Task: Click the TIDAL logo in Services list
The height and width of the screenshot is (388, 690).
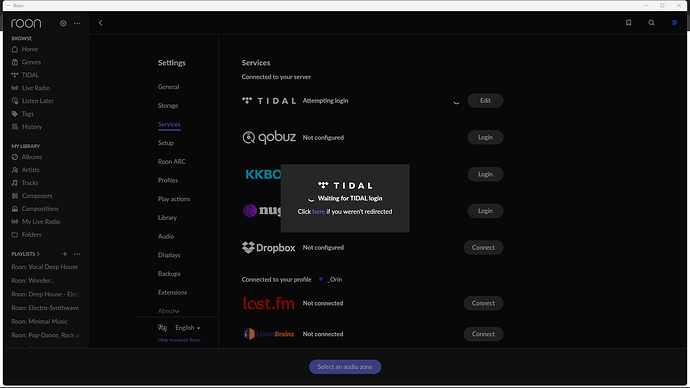Action: [269, 101]
